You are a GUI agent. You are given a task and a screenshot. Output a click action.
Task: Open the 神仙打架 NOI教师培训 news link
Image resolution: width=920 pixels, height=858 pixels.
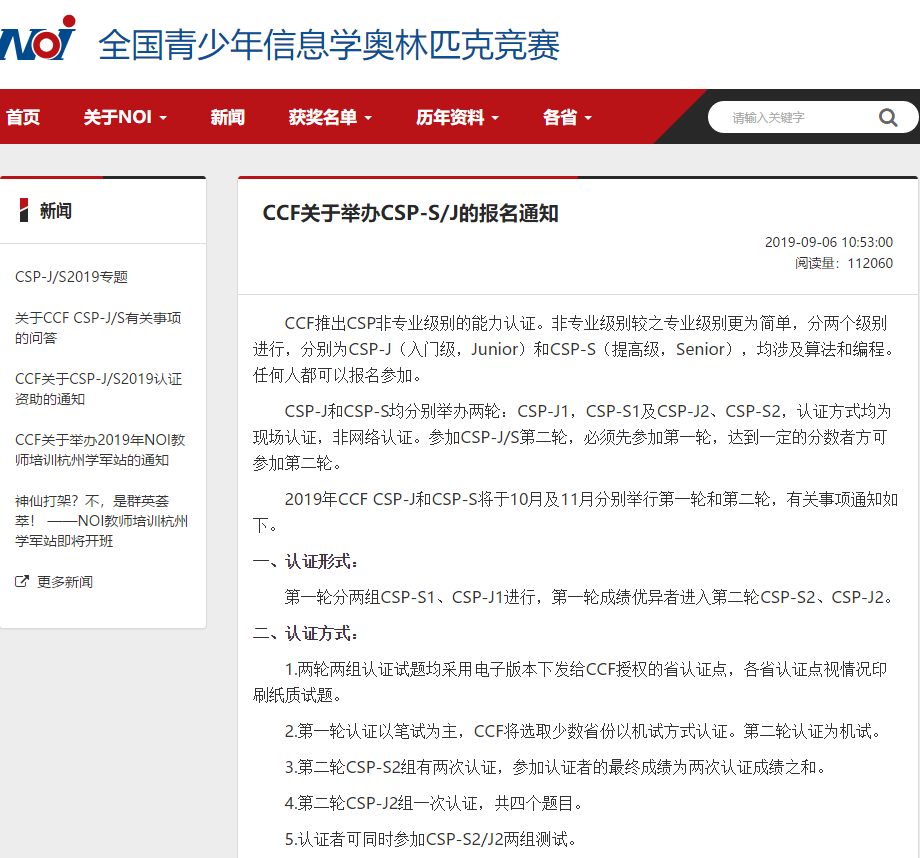pyautogui.click(x=102, y=521)
